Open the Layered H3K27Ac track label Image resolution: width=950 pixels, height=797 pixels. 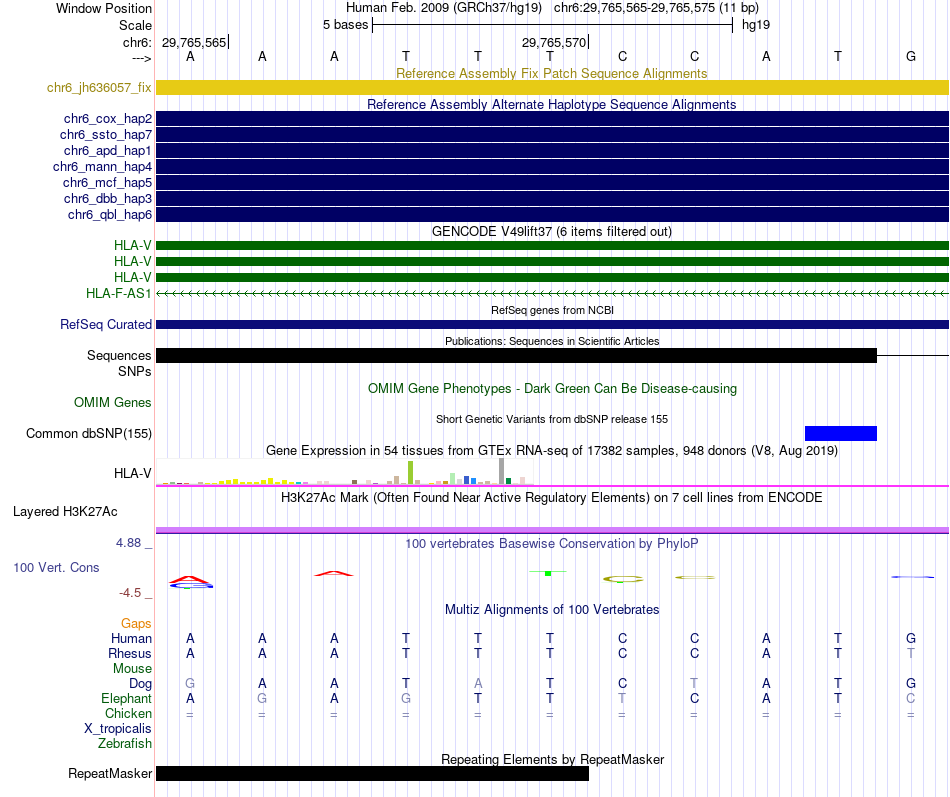click(x=65, y=512)
